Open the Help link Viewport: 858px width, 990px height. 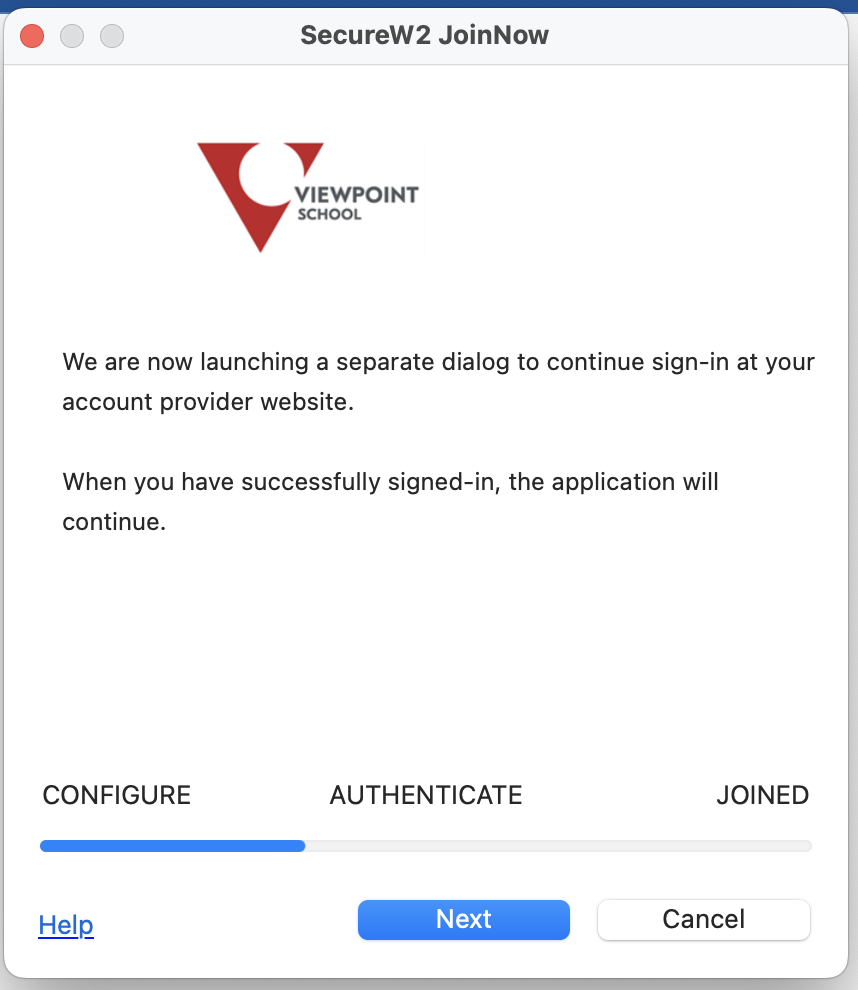(x=66, y=925)
